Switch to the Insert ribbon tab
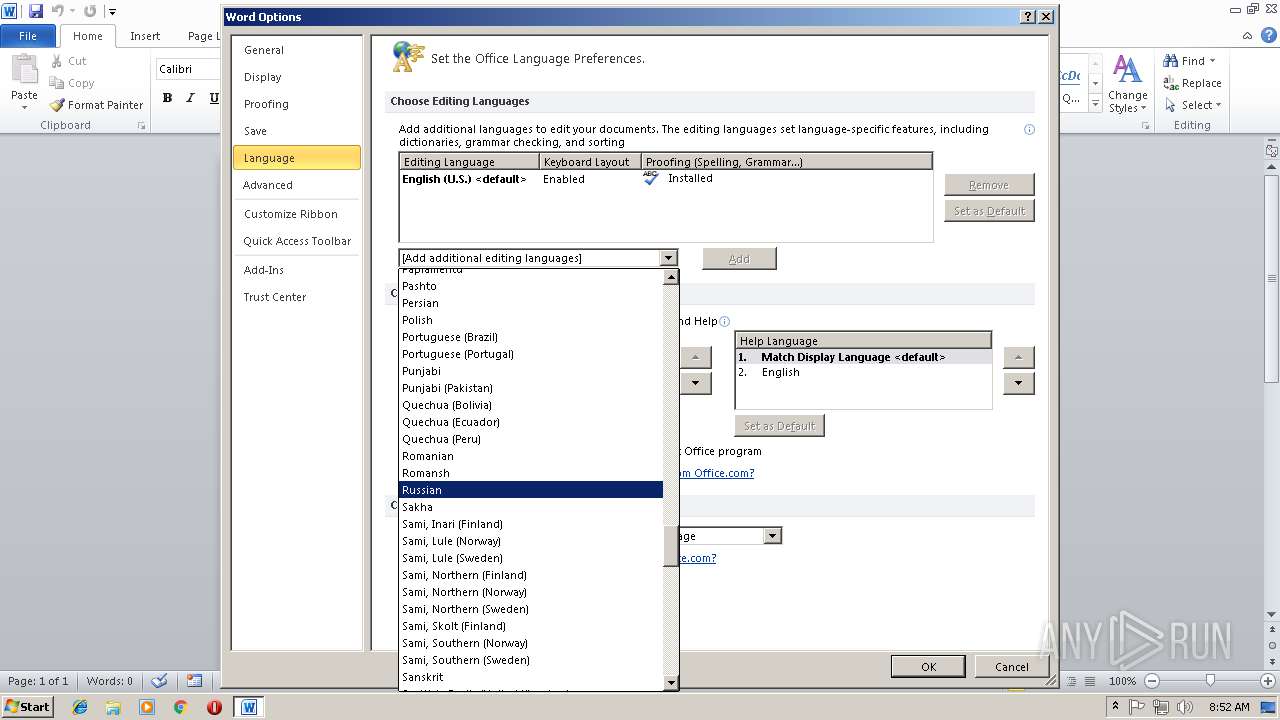 (x=145, y=36)
